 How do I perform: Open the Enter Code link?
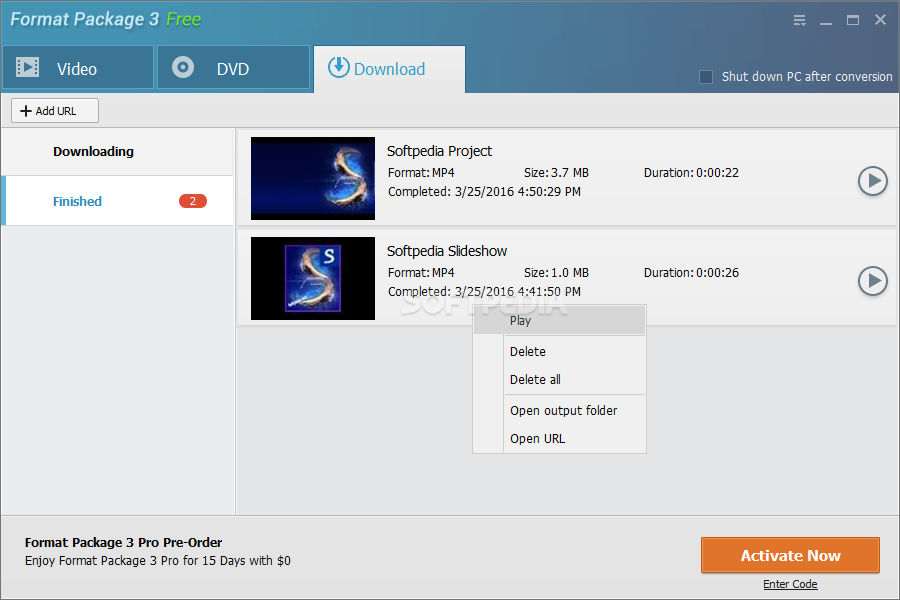tap(790, 584)
